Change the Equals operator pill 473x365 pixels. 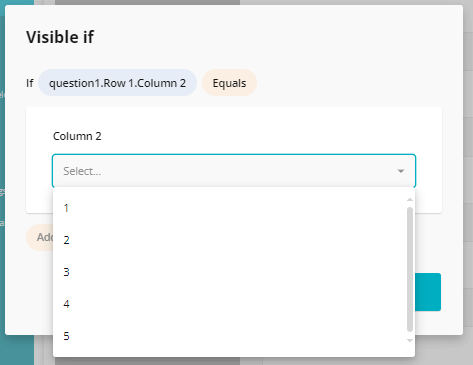(x=229, y=83)
